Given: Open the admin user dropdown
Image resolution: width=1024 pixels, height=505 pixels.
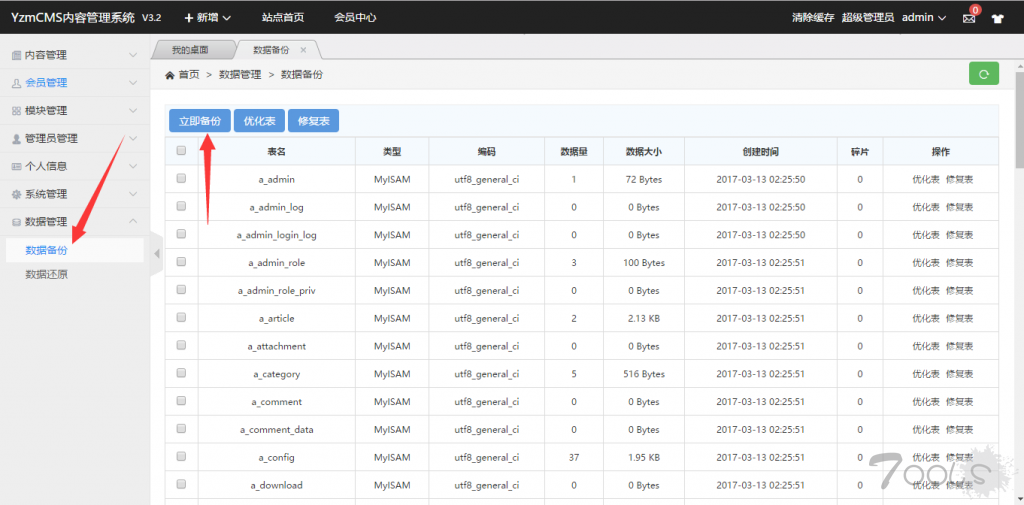Looking at the screenshot, I should pos(924,18).
